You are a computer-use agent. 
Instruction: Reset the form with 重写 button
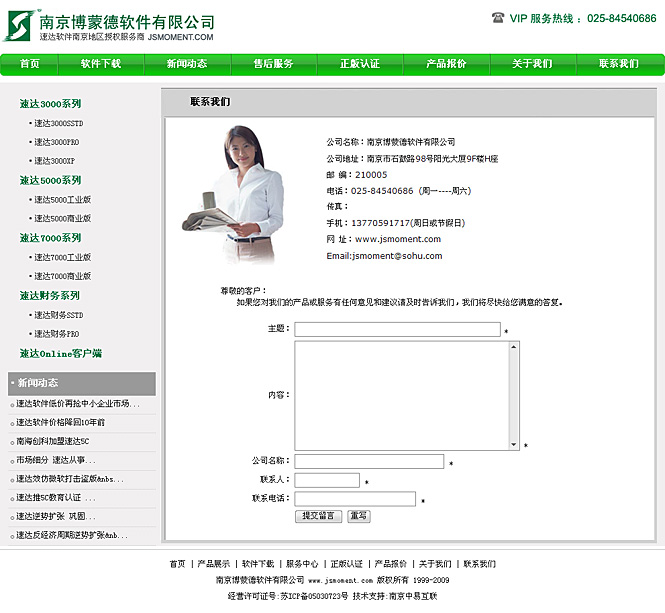point(359,516)
